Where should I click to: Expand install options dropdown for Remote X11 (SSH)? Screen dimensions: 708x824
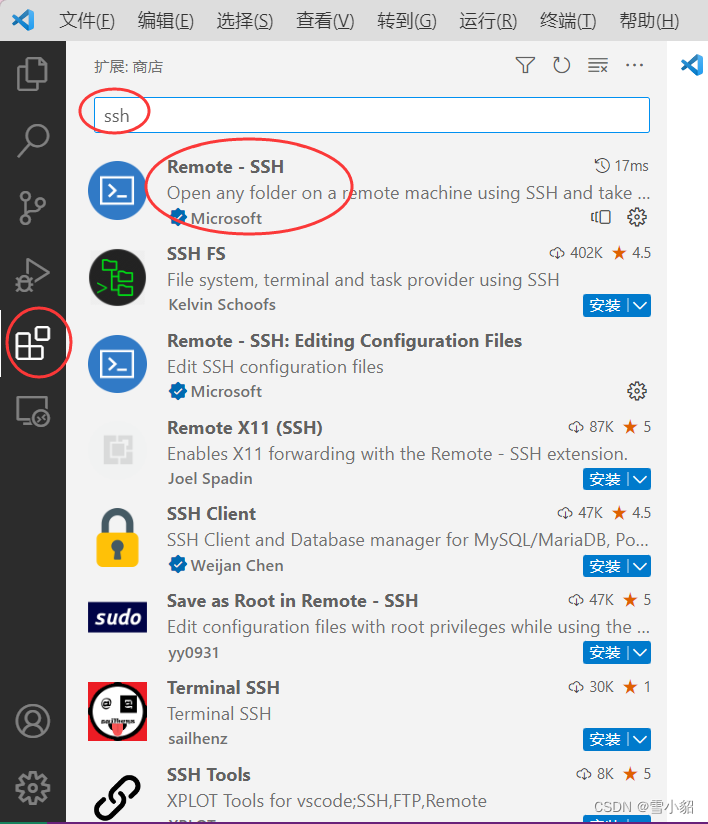(640, 479)
